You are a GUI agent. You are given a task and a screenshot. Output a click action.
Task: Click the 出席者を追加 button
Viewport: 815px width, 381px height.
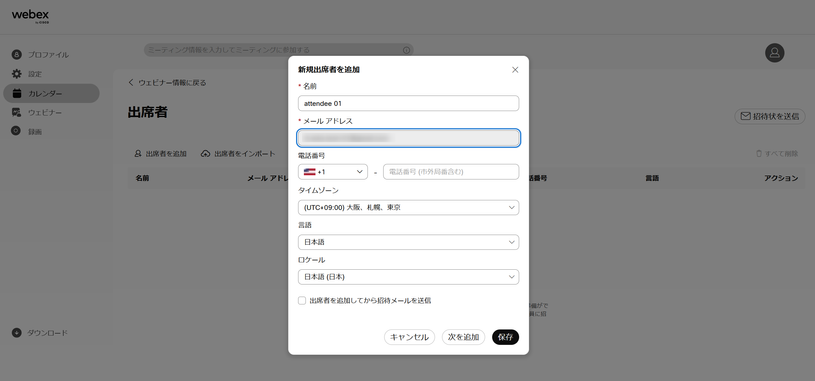tap(161, 154)
